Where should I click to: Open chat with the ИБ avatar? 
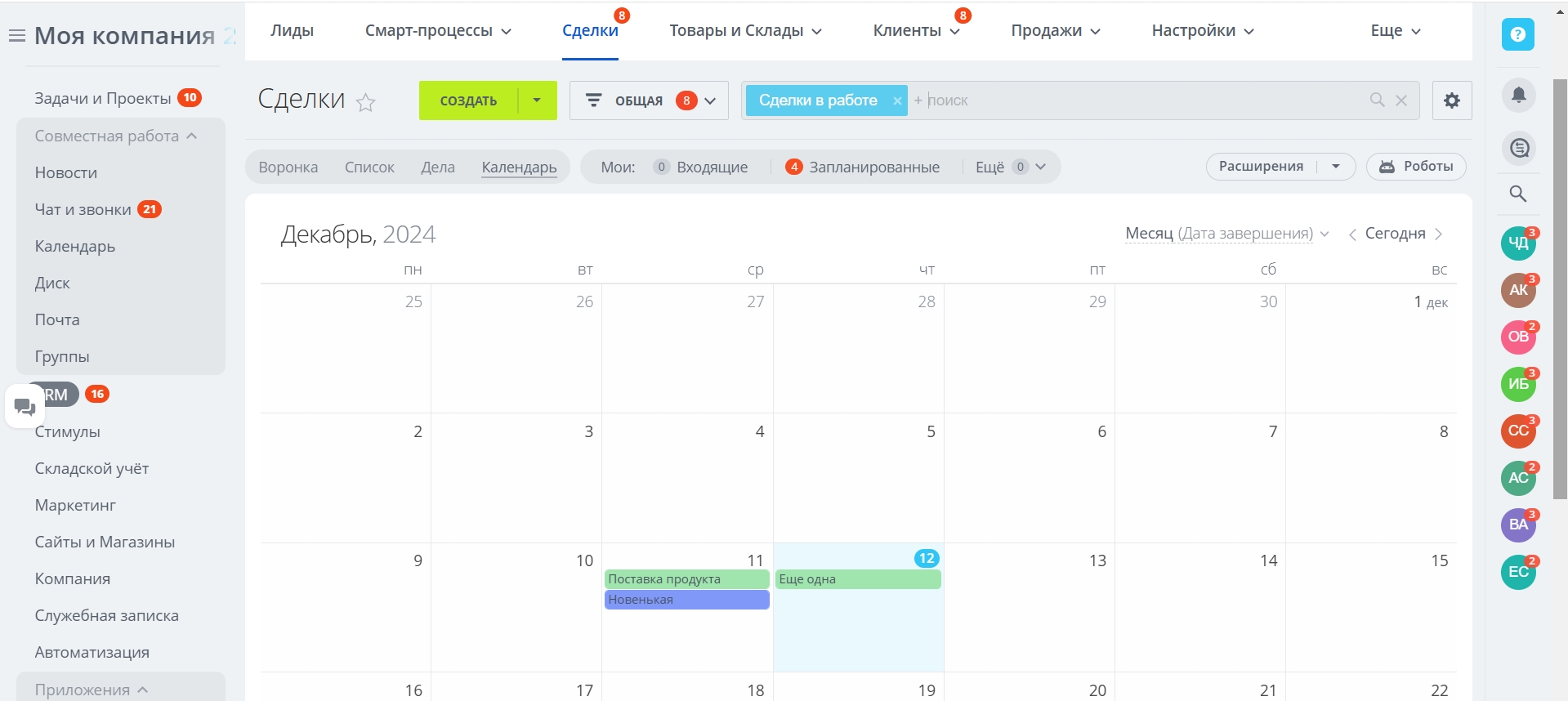point(1518,384)
